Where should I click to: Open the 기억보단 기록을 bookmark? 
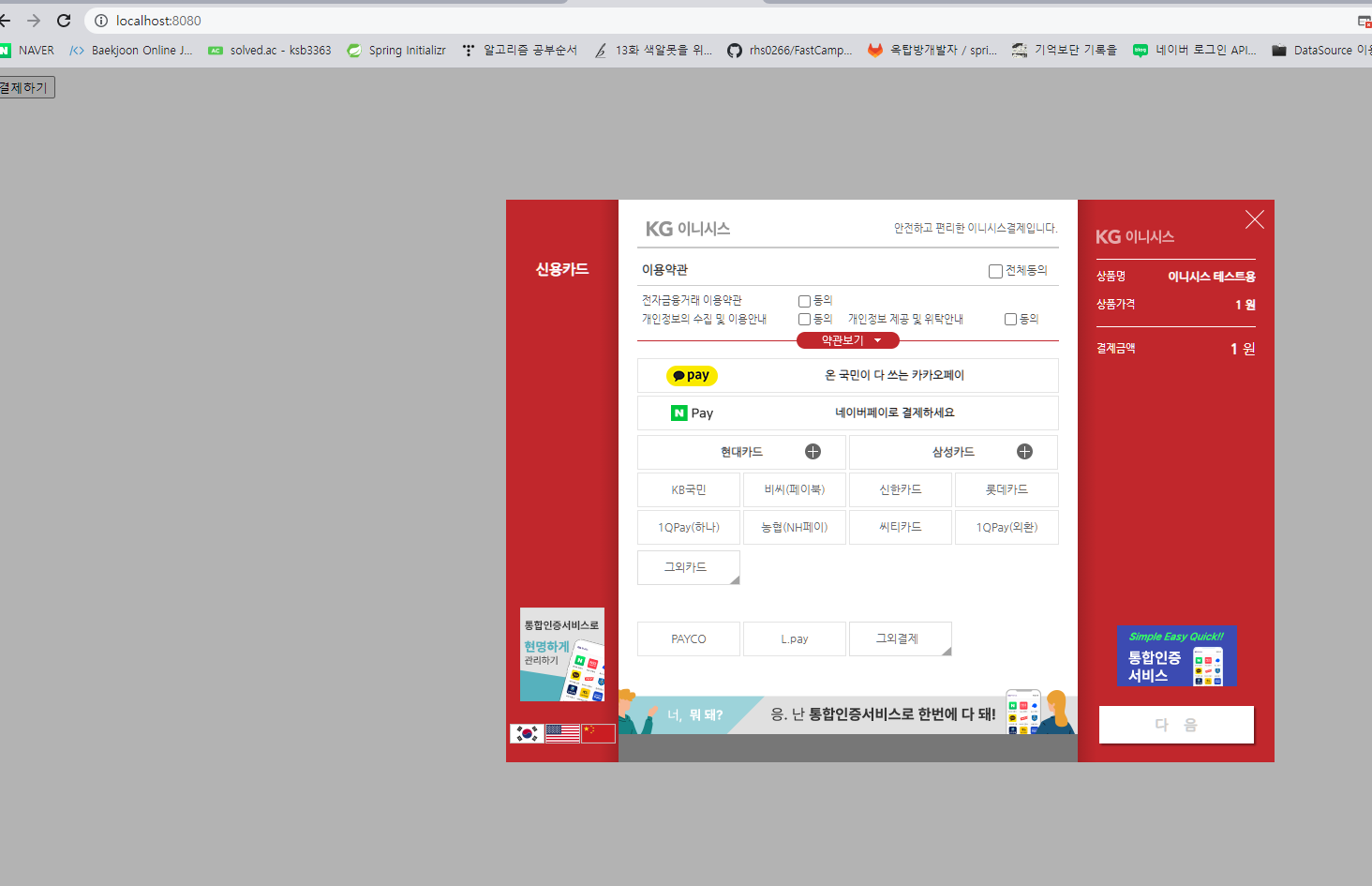click(x=1065, y=51)
